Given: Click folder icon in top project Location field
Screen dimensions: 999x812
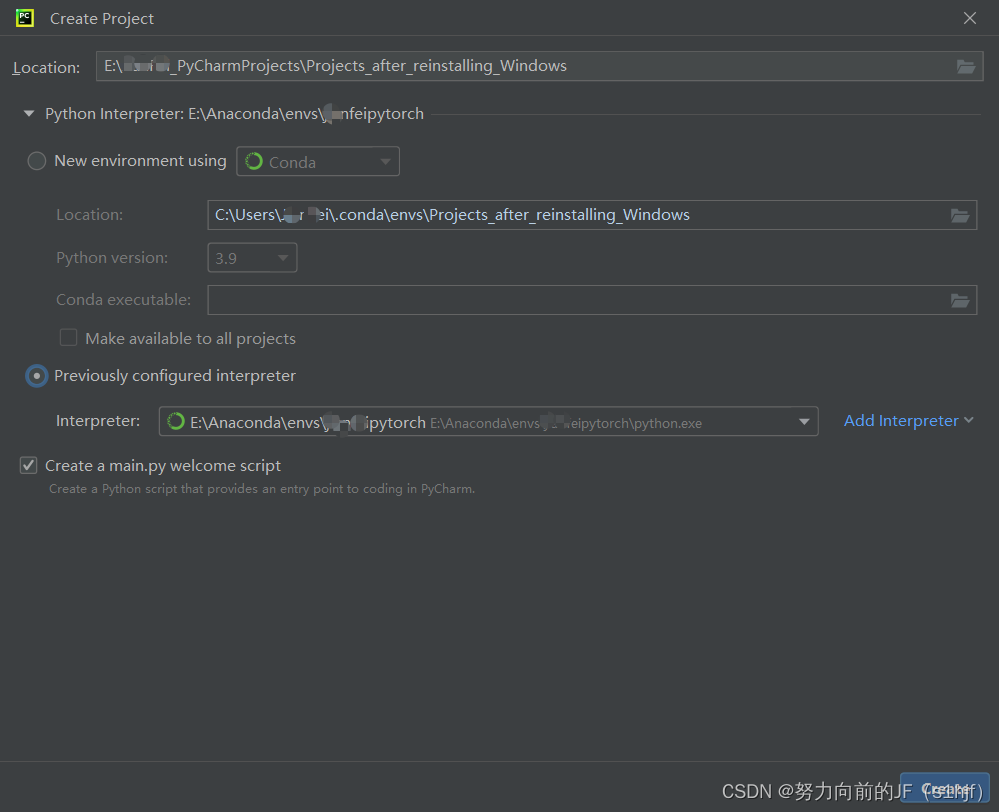Looking at the screenshot, I should (x=965, y=67).
